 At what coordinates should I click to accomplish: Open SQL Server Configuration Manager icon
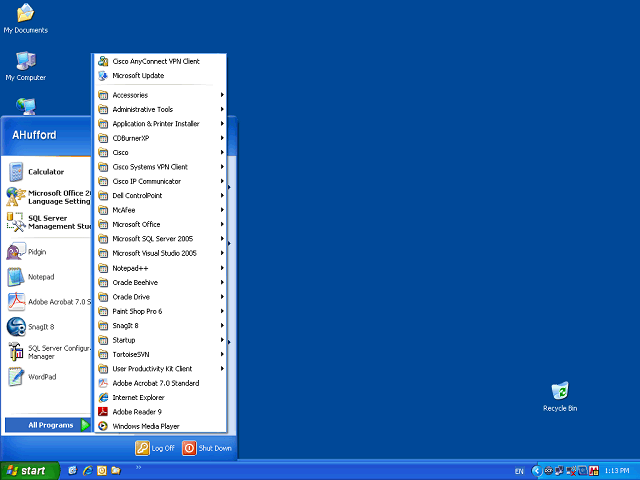(x=16, y=352)
